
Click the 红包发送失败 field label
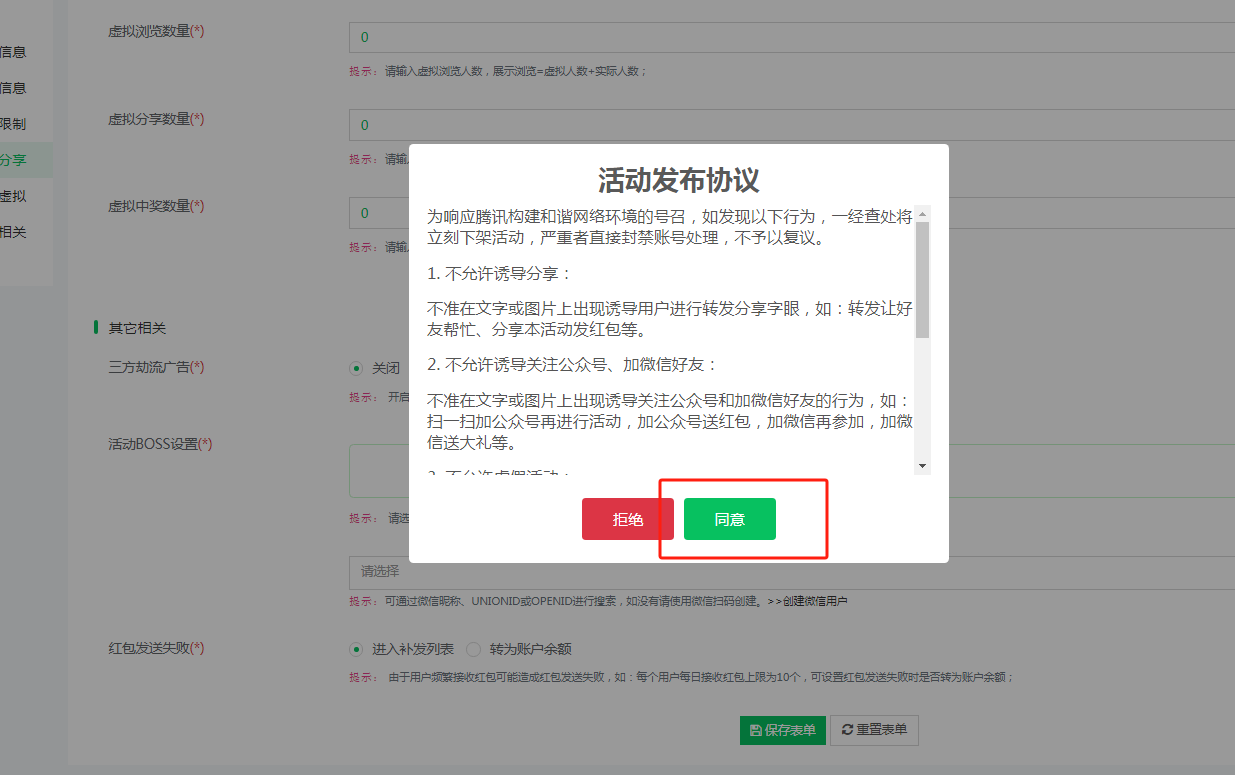coord(156,648)
